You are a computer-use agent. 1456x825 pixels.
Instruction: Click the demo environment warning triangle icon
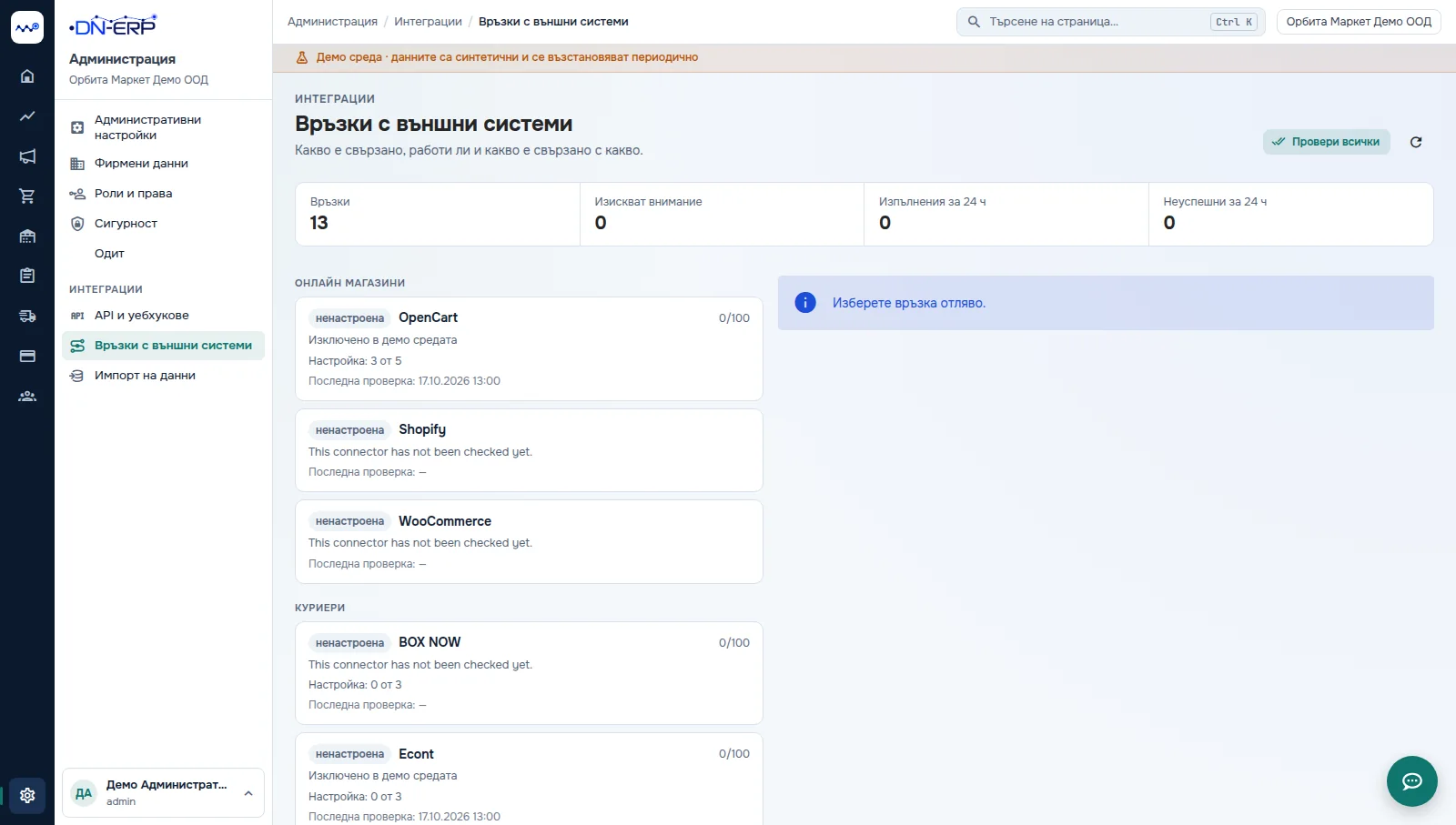(302, 57)
